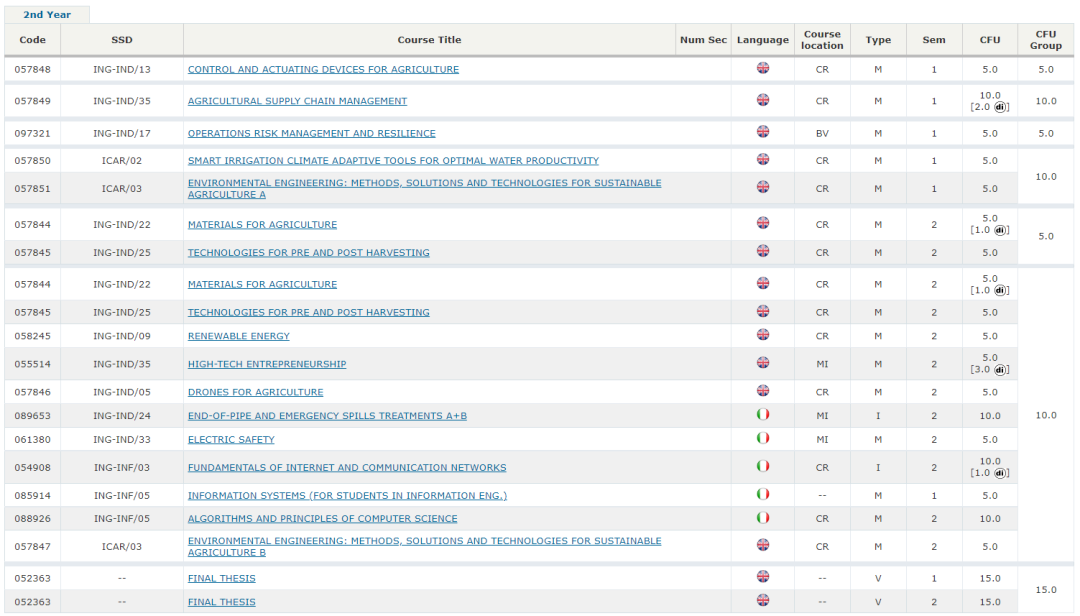Click UK flag in Smart Irrigation row
This screenshot has height=616, width=1080.
[x=763, y=159]
